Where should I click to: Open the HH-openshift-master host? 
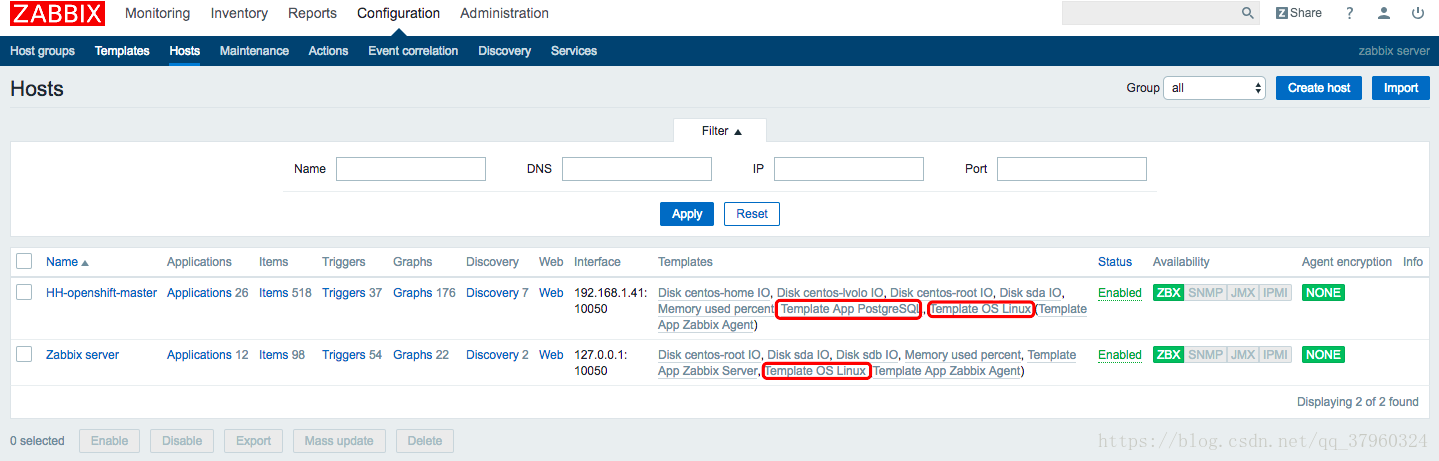point(101,293)
